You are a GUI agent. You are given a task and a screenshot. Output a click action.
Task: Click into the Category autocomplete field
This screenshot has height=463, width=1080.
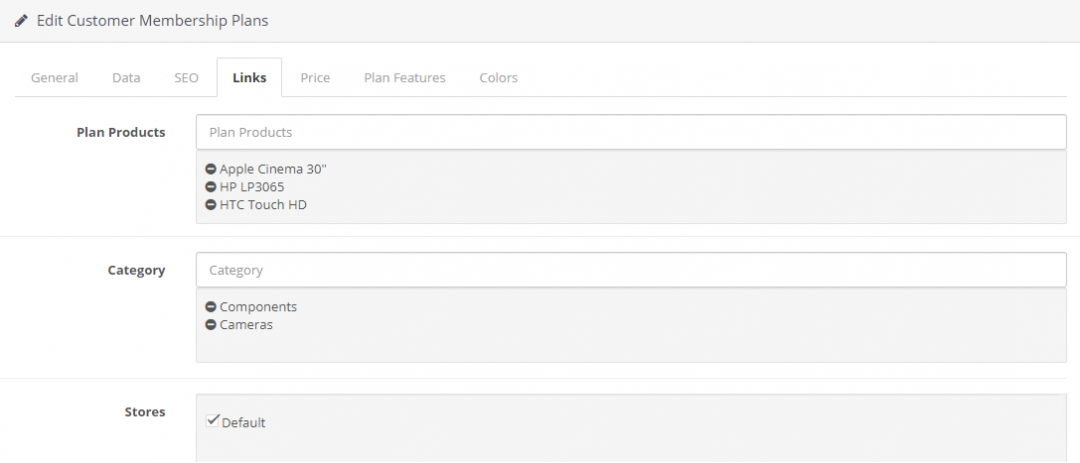click(x=631, y=270)
